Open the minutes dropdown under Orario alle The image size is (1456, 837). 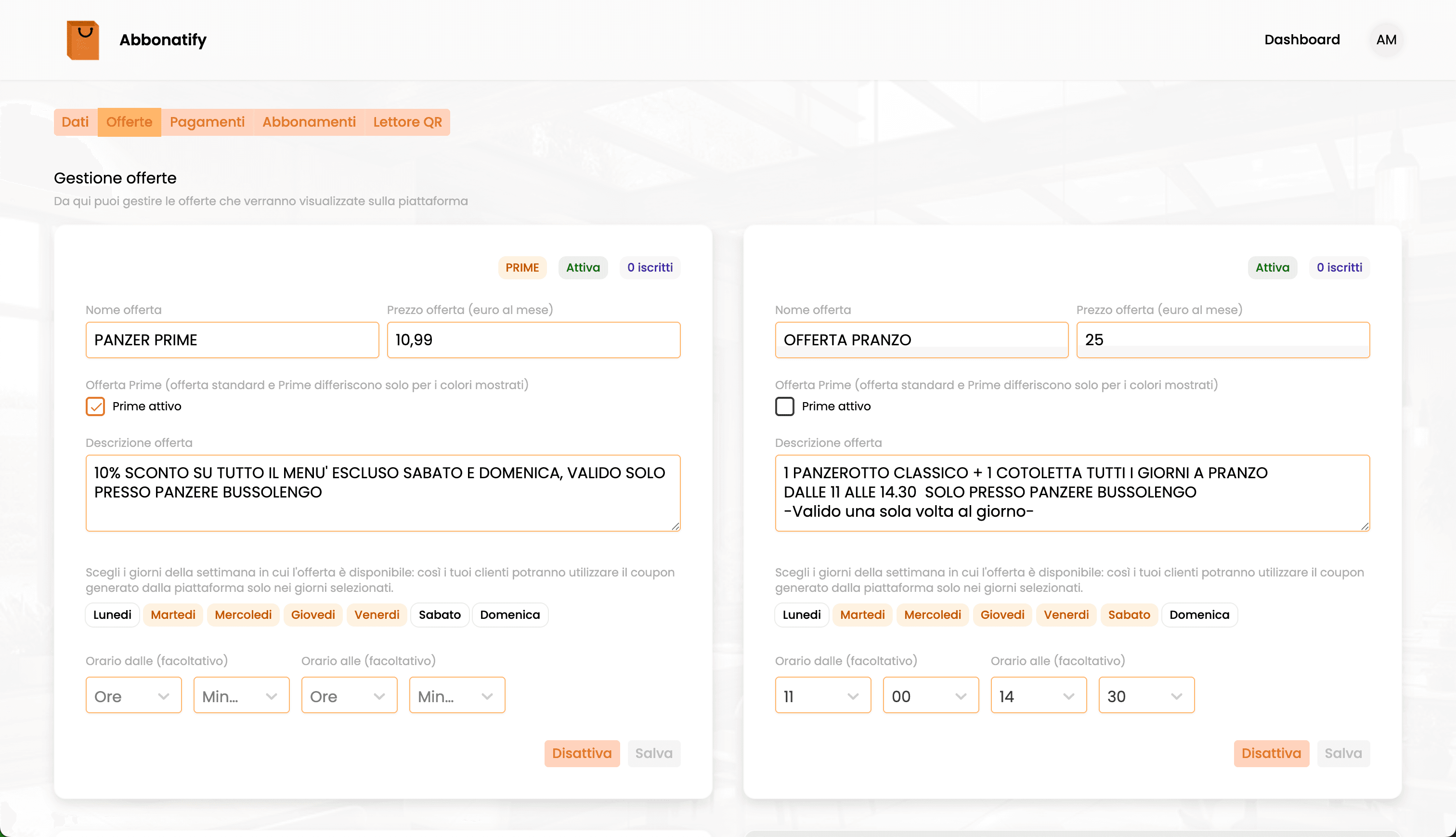click(457, 695)
